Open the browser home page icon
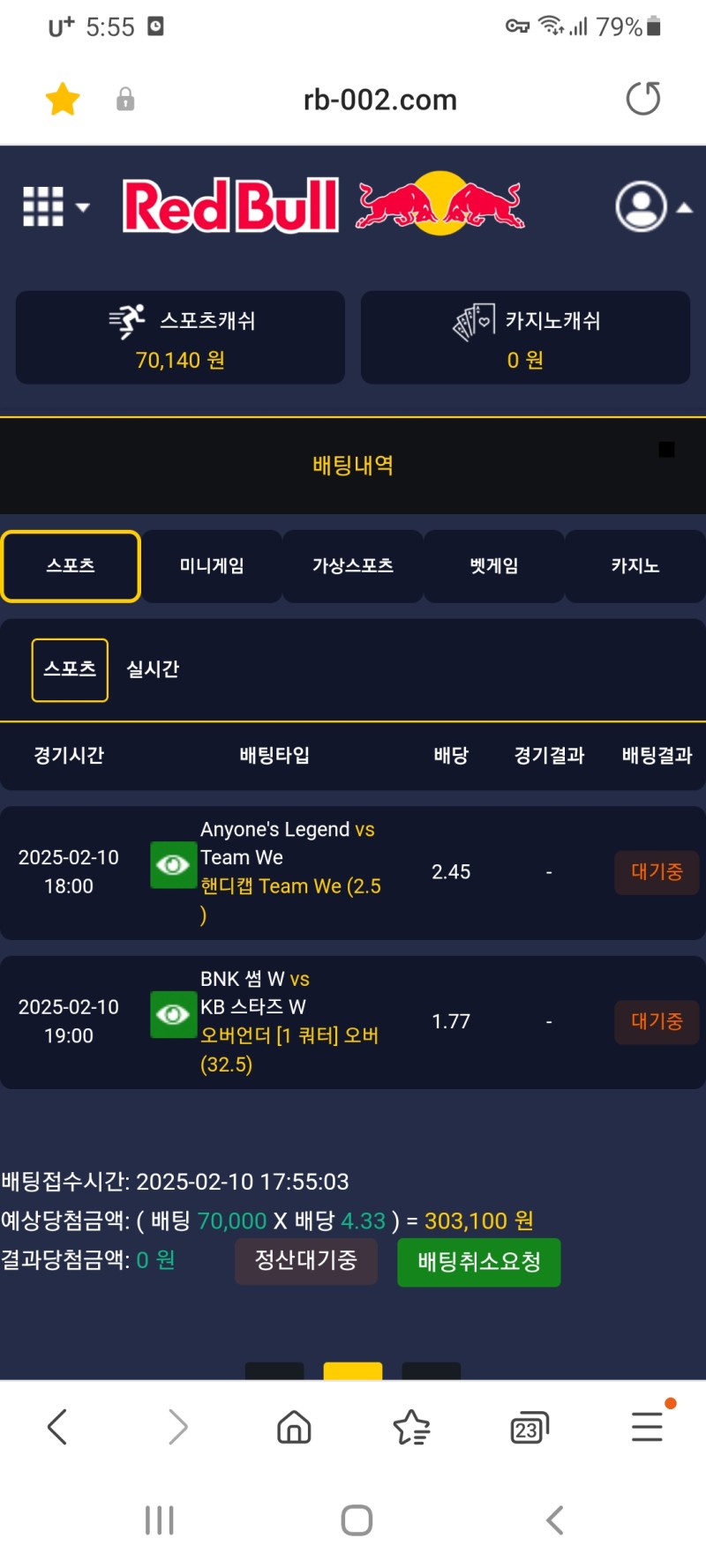Image resolution: width=706 pixels, height=1568 pixels. (x=294, y=1426)
